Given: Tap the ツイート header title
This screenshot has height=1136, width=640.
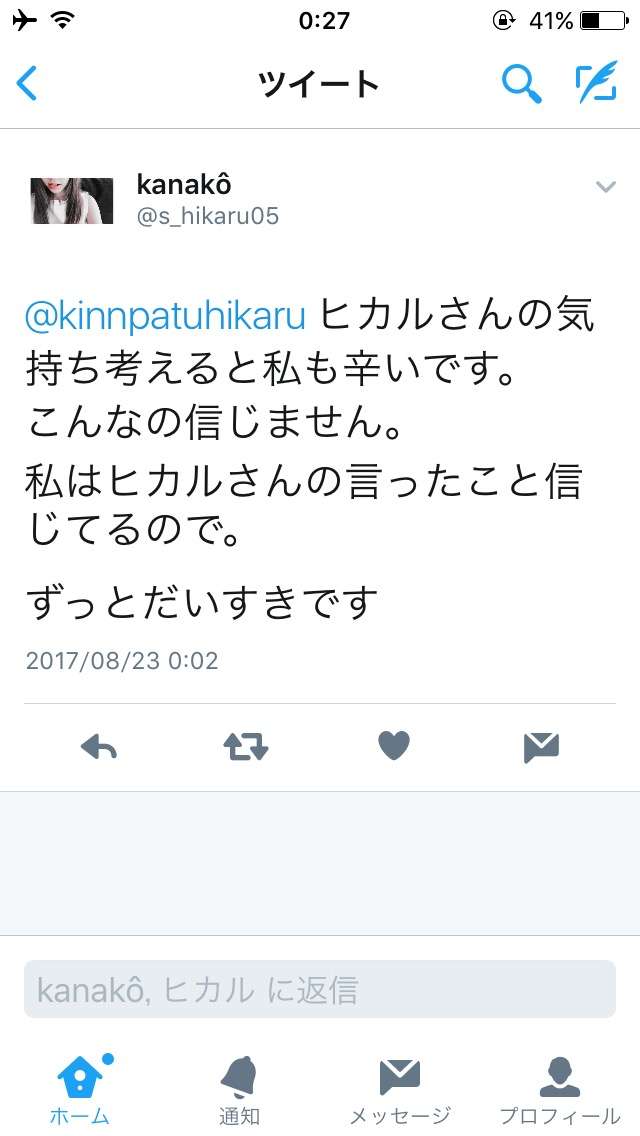Looking at the screenshot, I should point(319,85).
